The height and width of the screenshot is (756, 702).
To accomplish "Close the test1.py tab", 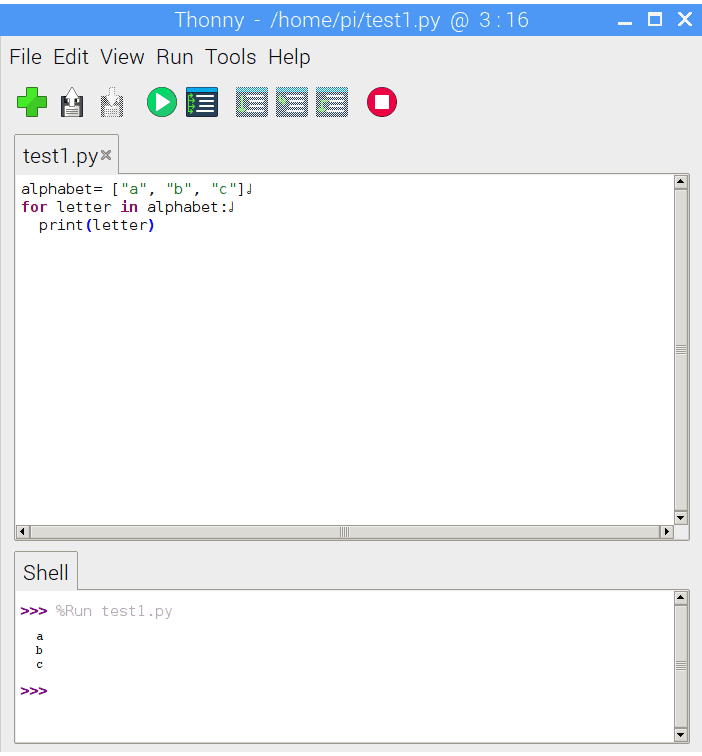I will point(106,155).
